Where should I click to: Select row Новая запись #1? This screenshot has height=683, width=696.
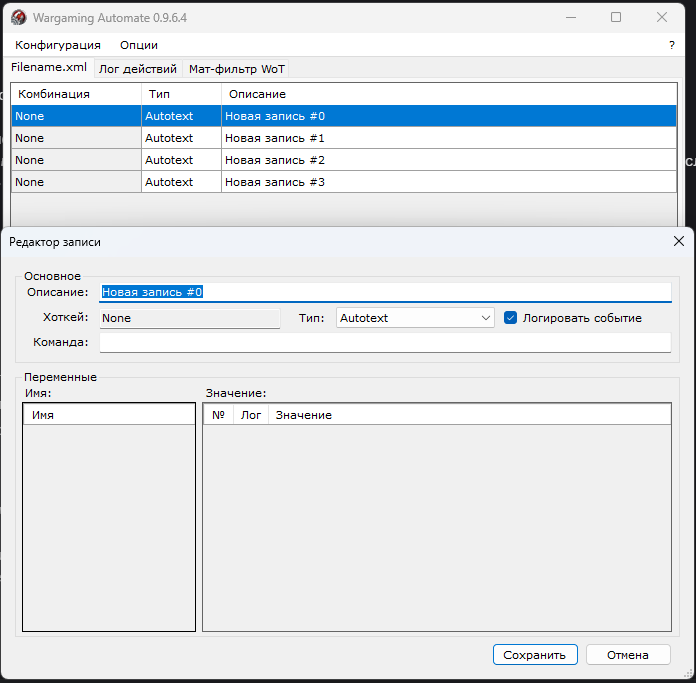pos(344,138)
